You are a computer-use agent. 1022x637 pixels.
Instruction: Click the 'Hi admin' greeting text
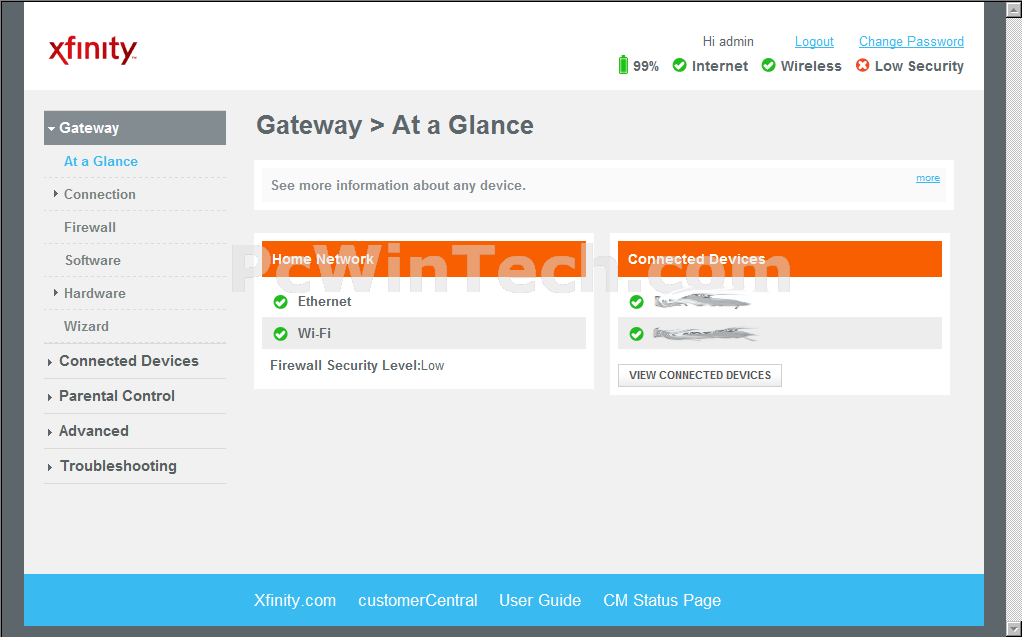click(728, 42)
